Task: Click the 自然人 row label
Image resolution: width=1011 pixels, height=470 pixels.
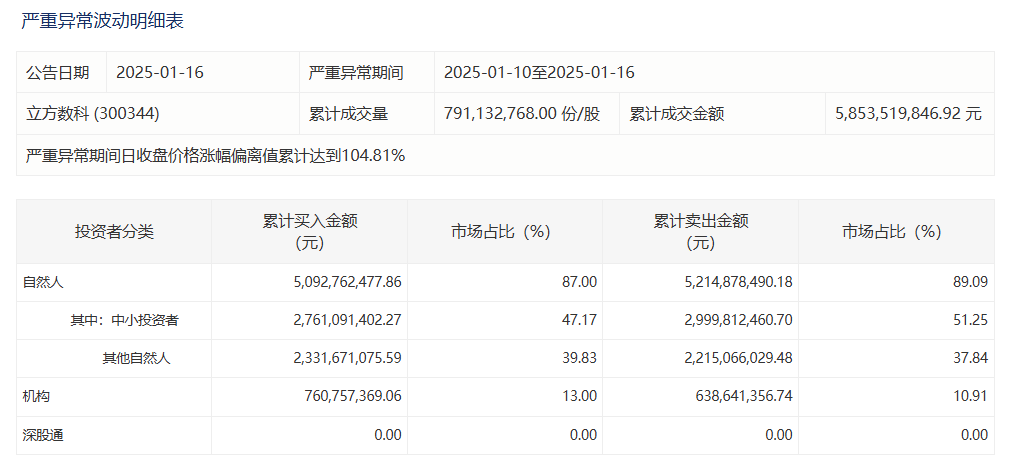Action: [43, 283]
